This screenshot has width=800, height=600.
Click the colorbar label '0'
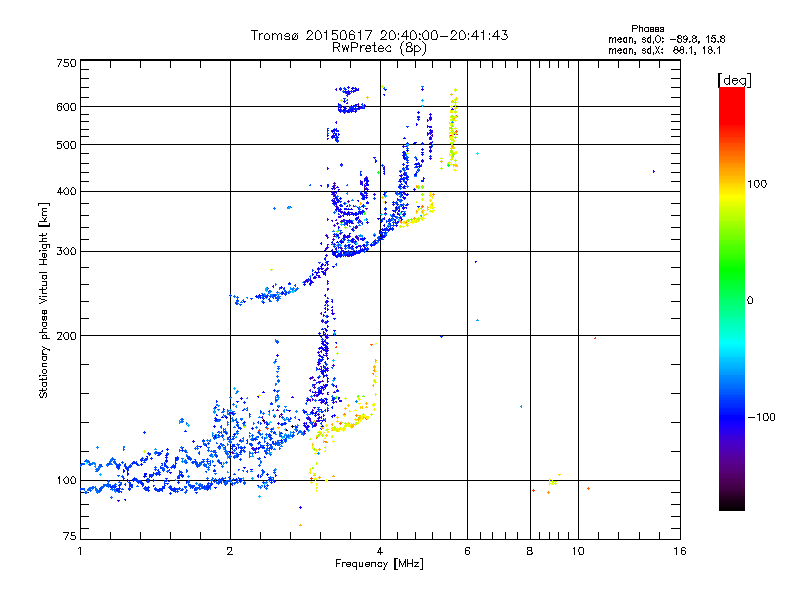[x=750, y=301]
